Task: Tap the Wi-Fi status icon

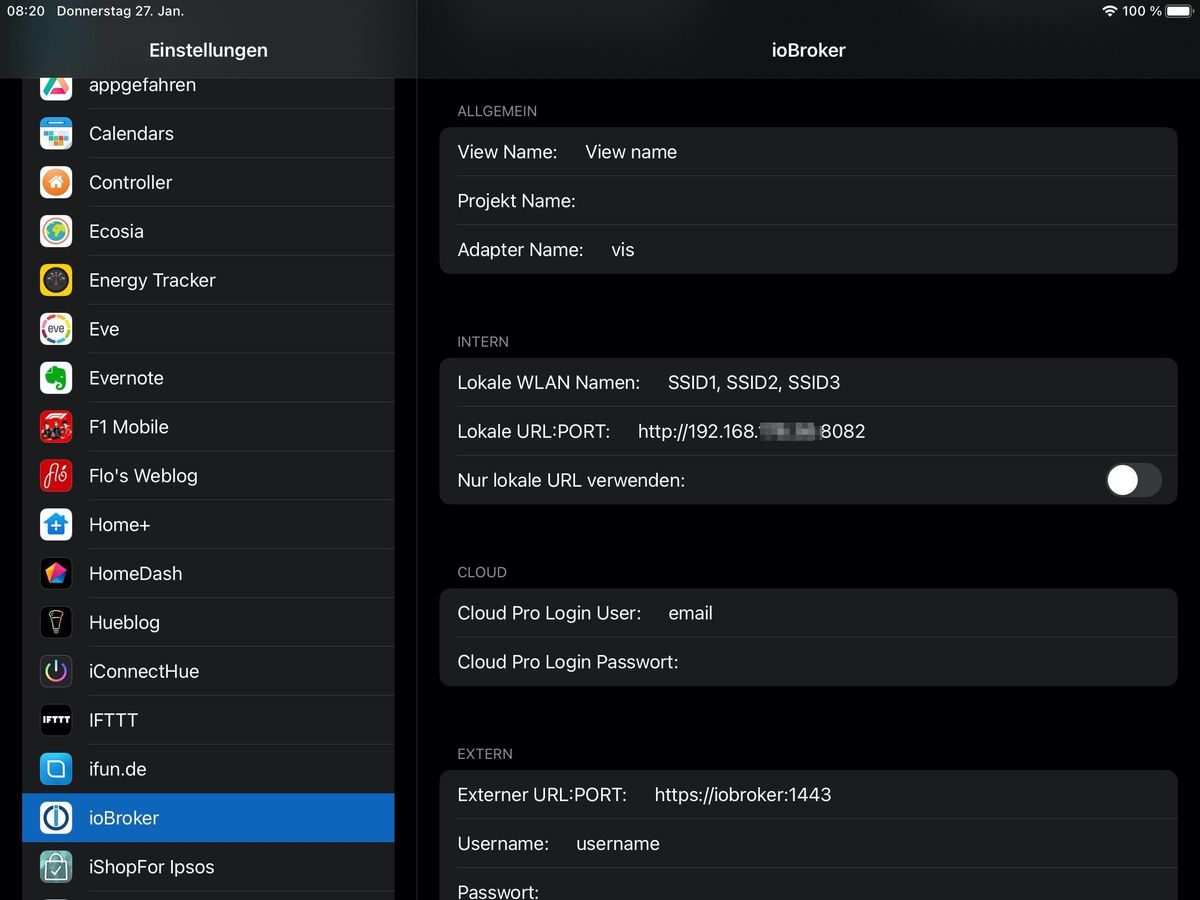Action: 1109,11
